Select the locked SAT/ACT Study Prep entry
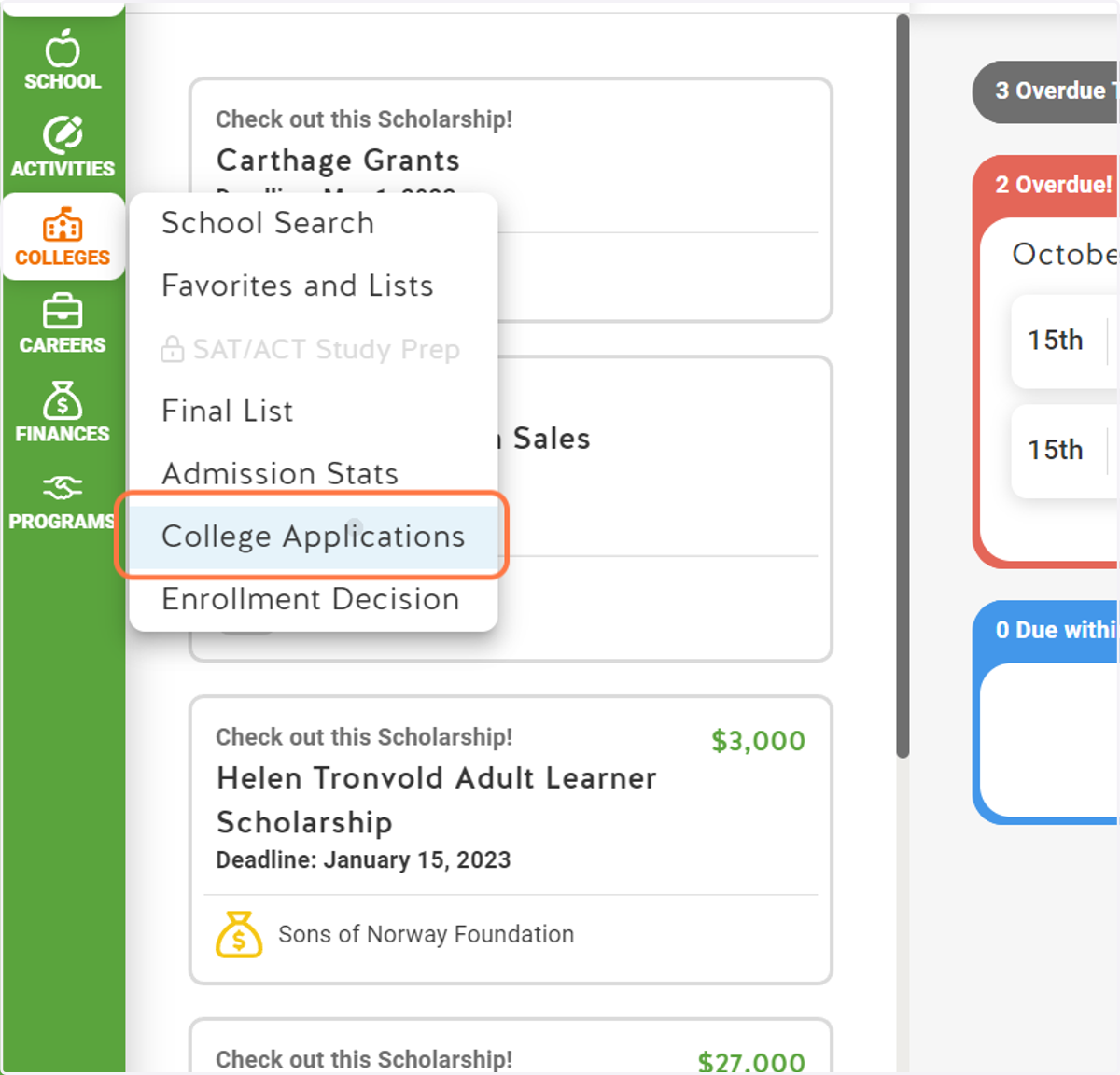Image resolution: width=1120 pixels, height=1075 pixels. coord(314,349)
